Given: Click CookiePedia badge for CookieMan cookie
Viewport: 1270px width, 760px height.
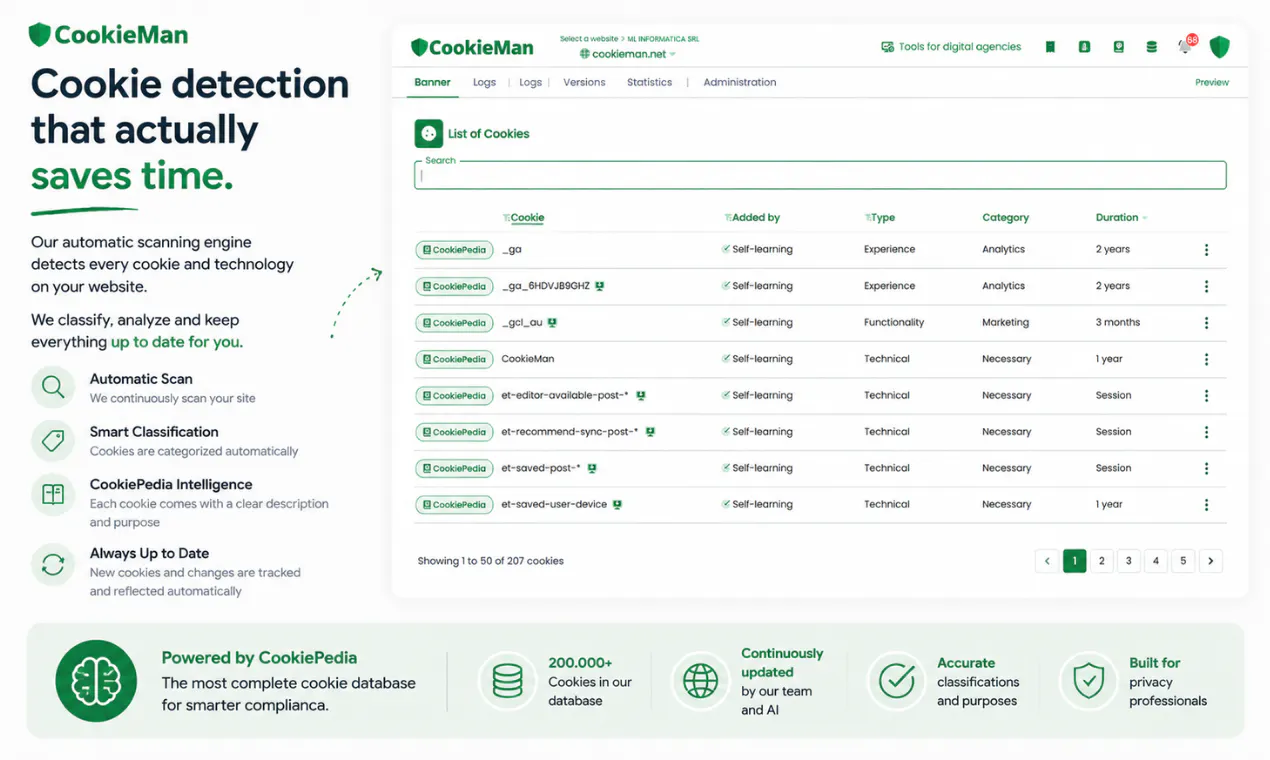Looking at the screenshot, I should pos(454,359).
